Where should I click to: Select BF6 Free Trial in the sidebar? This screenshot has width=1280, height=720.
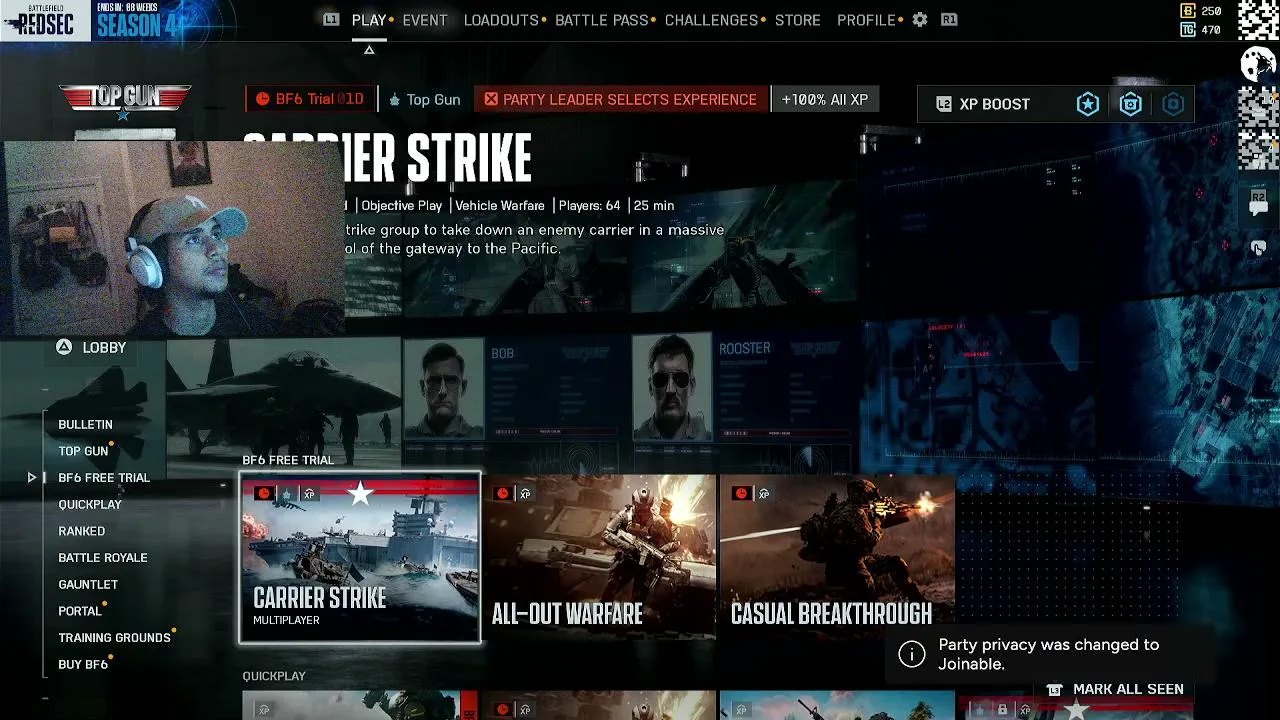104,478
